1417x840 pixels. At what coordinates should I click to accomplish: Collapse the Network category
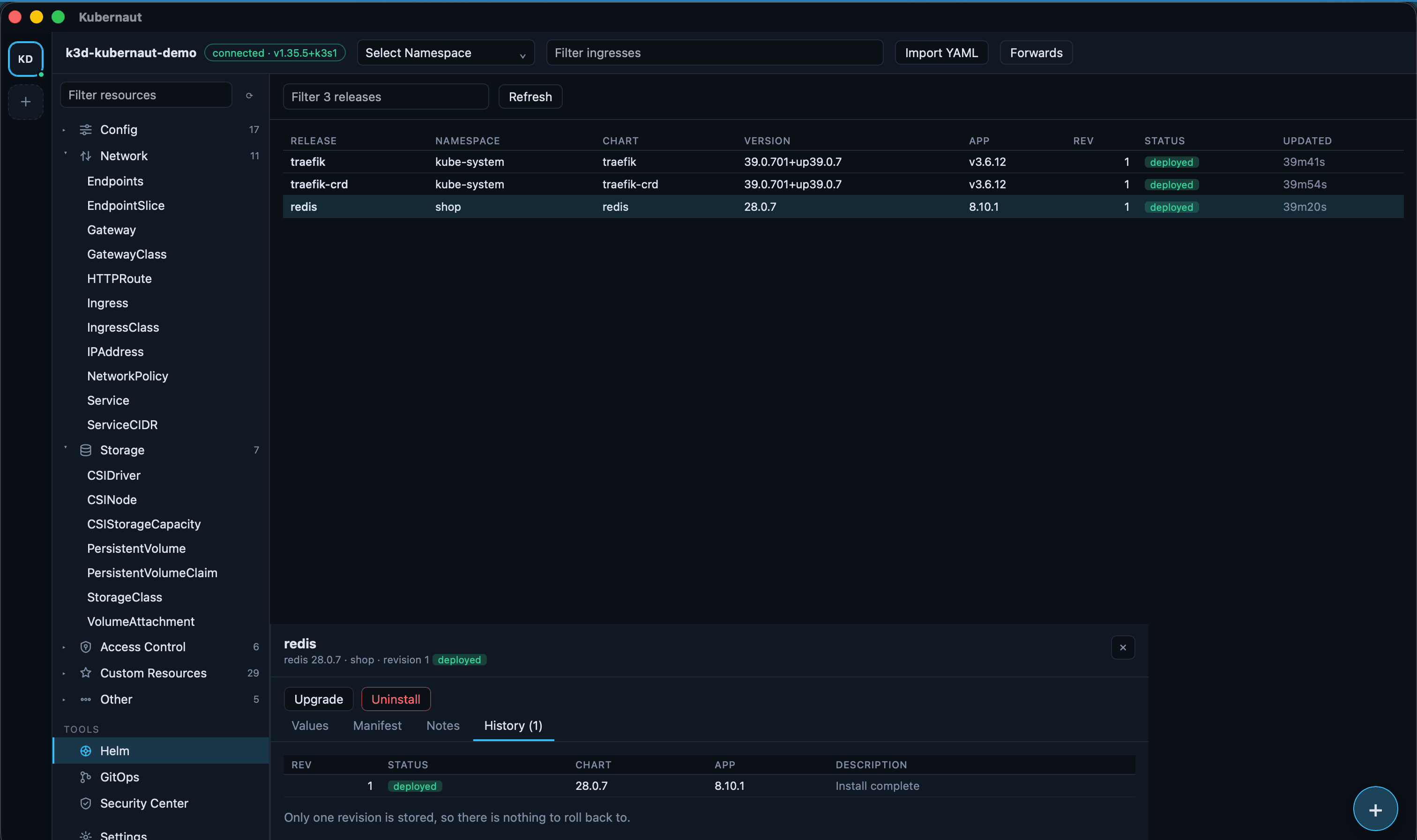coord(66,153)
